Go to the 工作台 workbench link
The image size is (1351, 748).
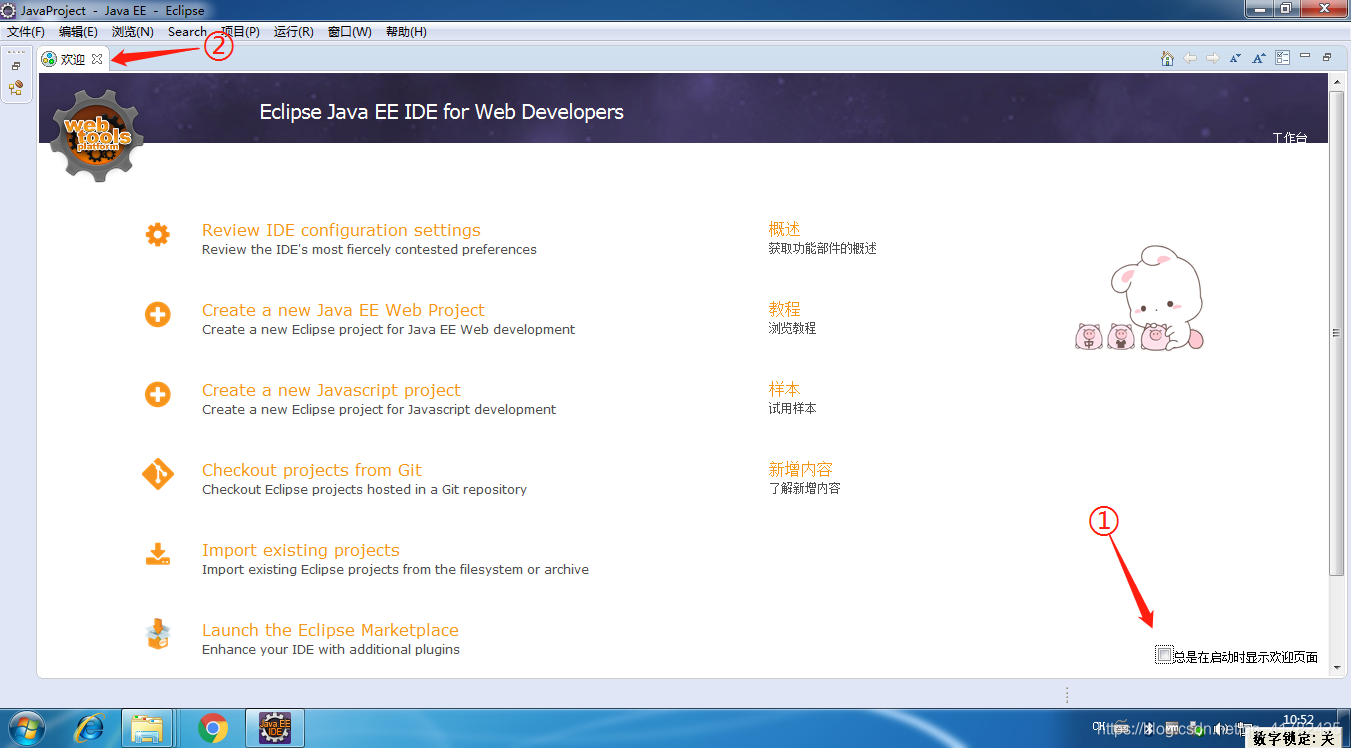1290,138
